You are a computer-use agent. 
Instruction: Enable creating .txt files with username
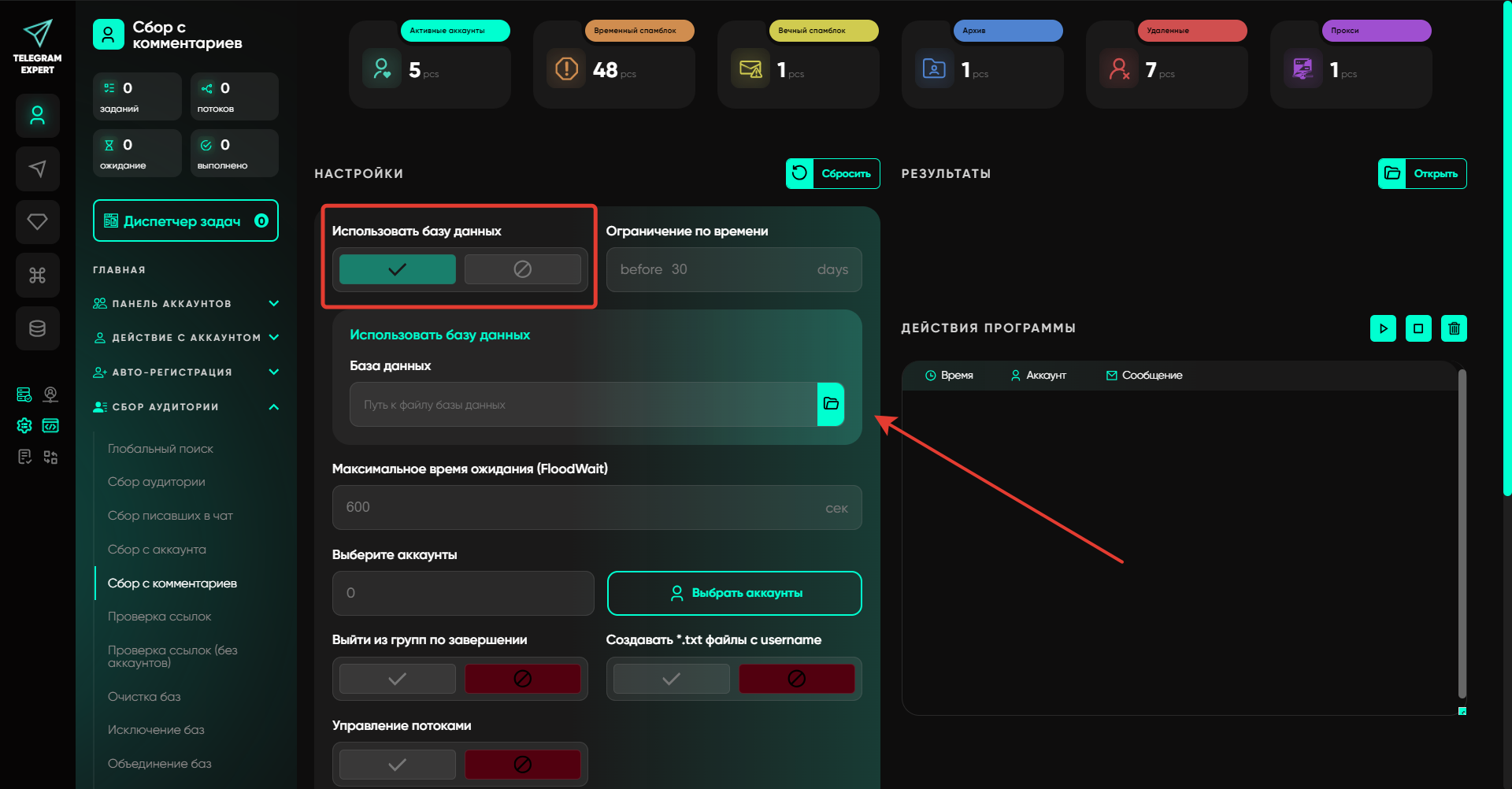pyautogui.click(x=671, y=679)
